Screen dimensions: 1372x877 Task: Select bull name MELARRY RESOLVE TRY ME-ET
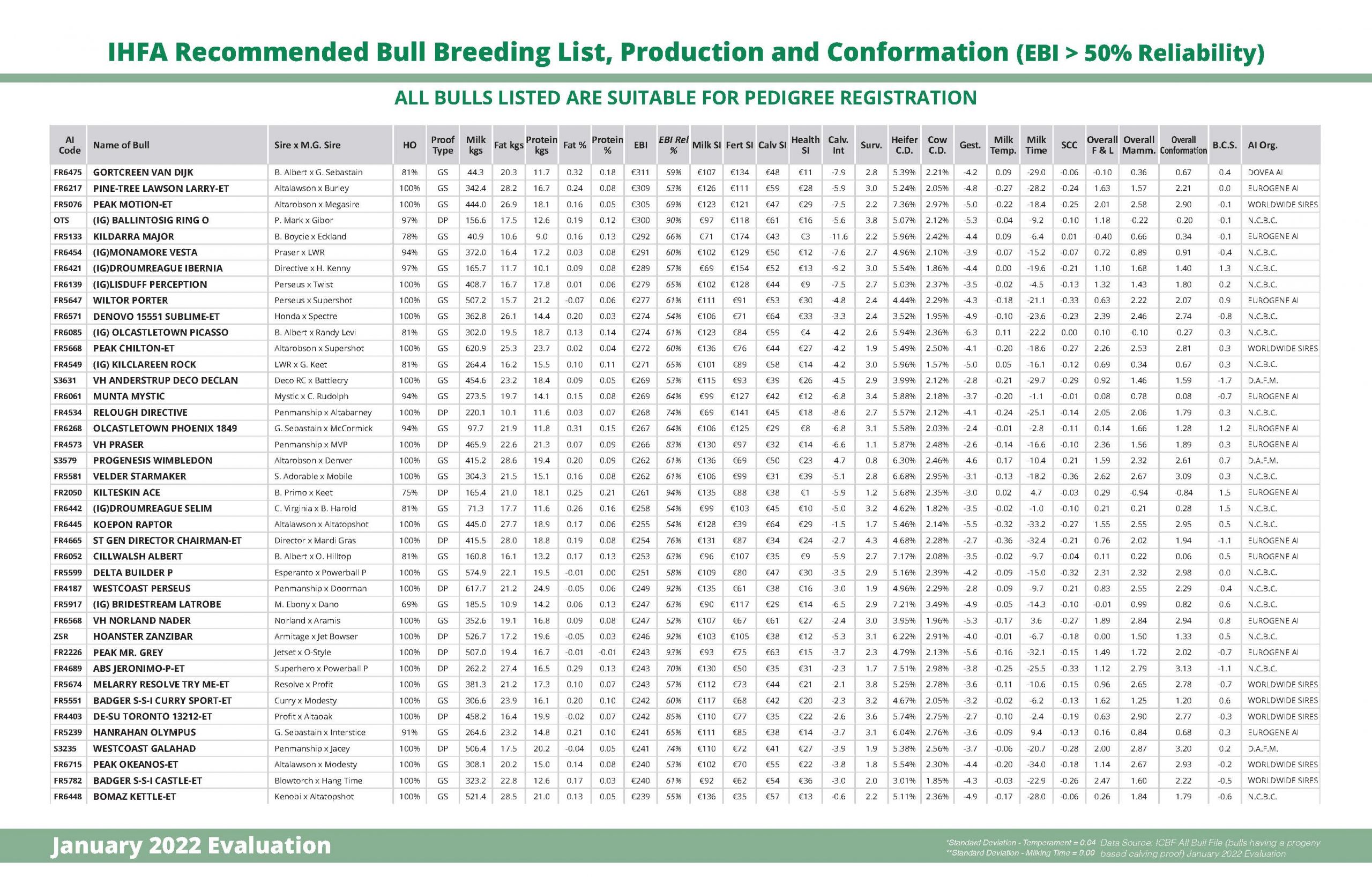coord(161,685)
